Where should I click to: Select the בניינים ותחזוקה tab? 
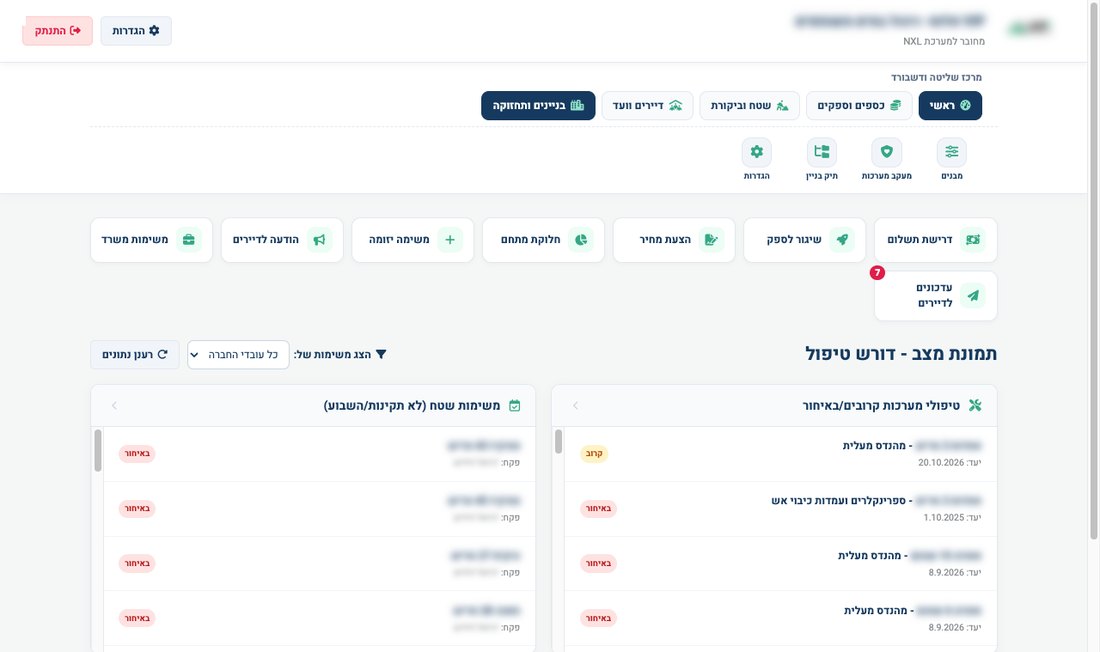click(538, 105)
